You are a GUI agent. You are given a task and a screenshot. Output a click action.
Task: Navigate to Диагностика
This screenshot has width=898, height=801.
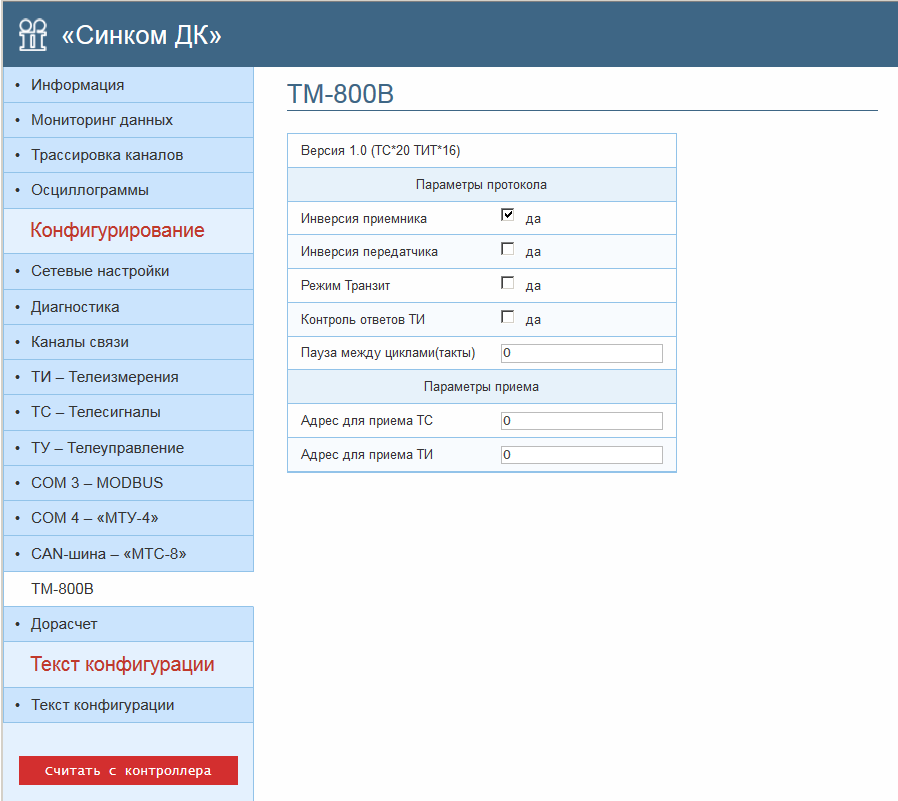pyautogui.click(x=75, y=307)
